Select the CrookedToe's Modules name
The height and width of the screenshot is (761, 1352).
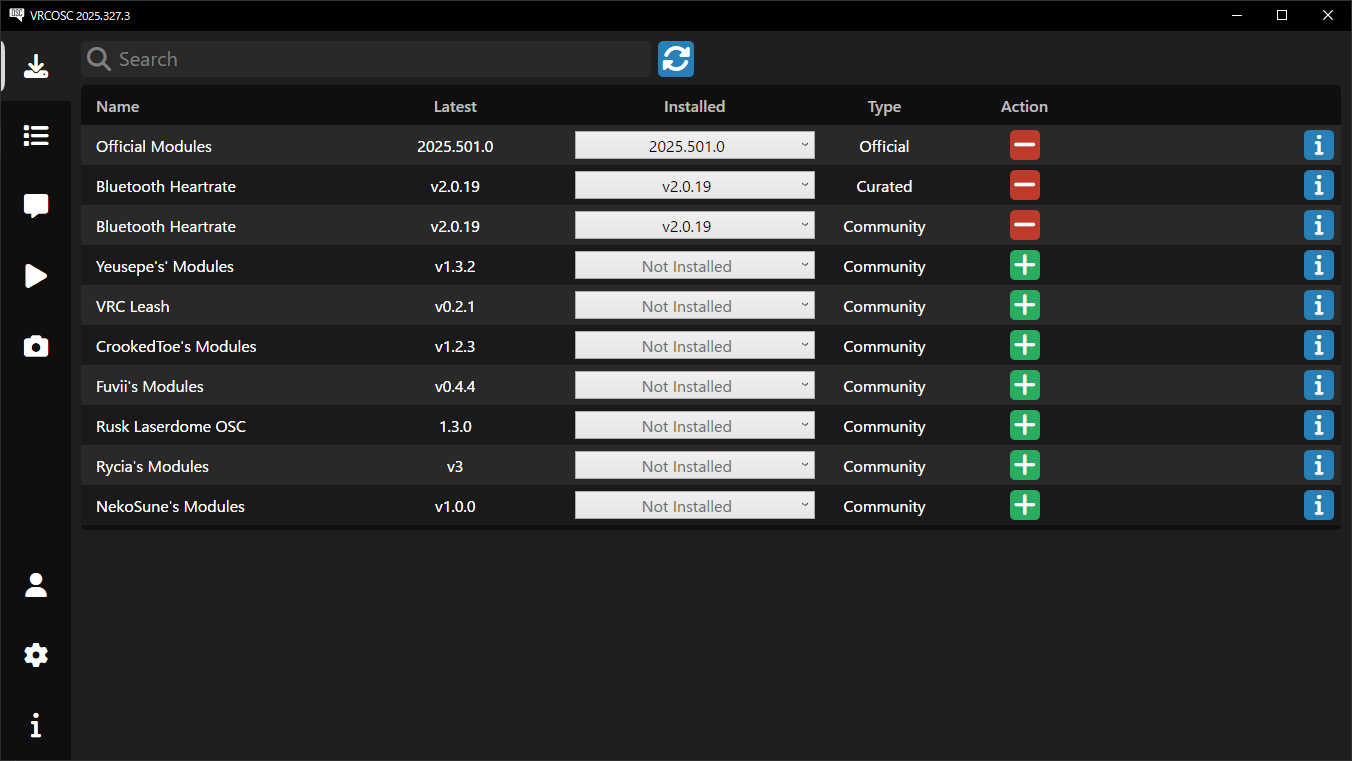click(176, 346)
